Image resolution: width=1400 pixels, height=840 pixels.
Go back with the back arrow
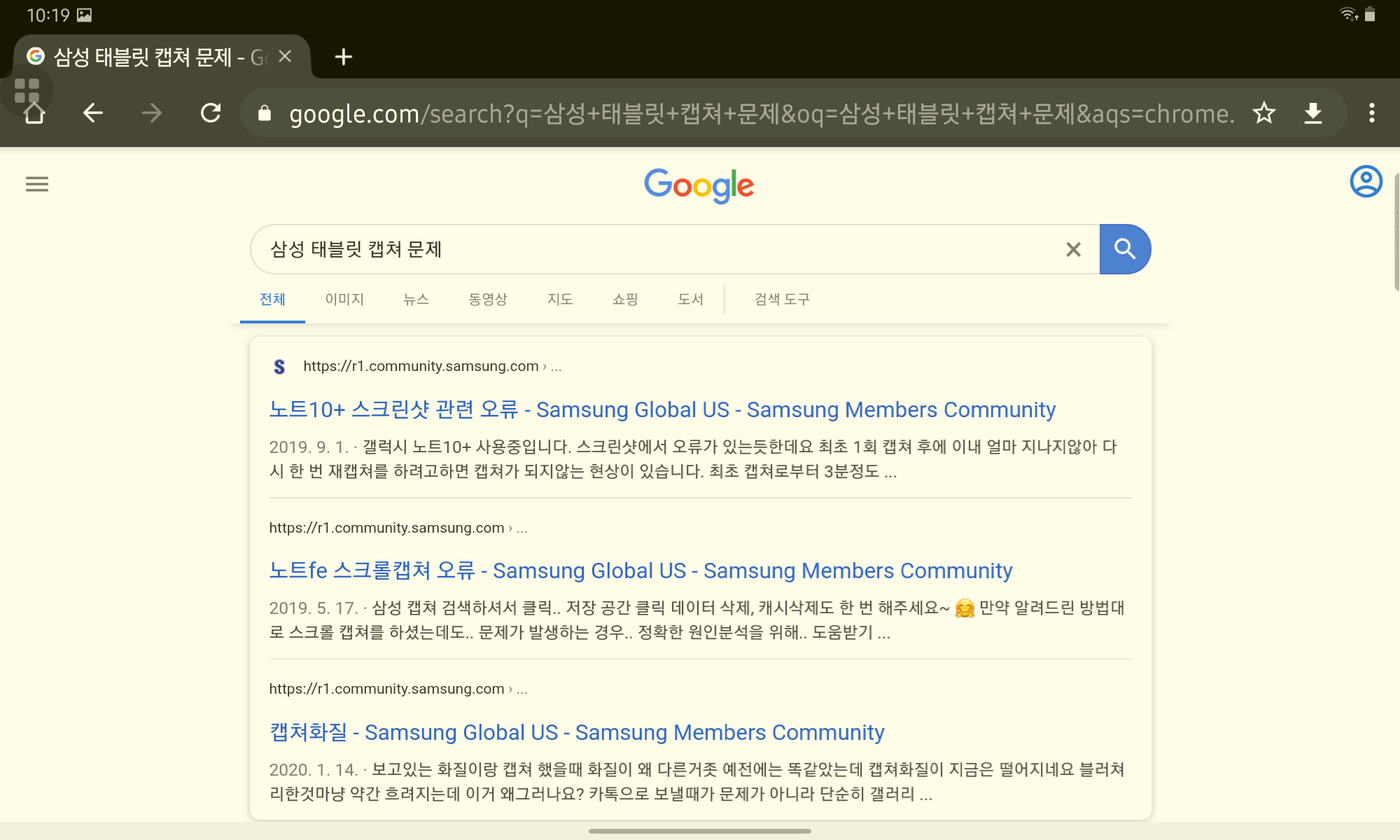pyautogui.click(x=92, y=113)
